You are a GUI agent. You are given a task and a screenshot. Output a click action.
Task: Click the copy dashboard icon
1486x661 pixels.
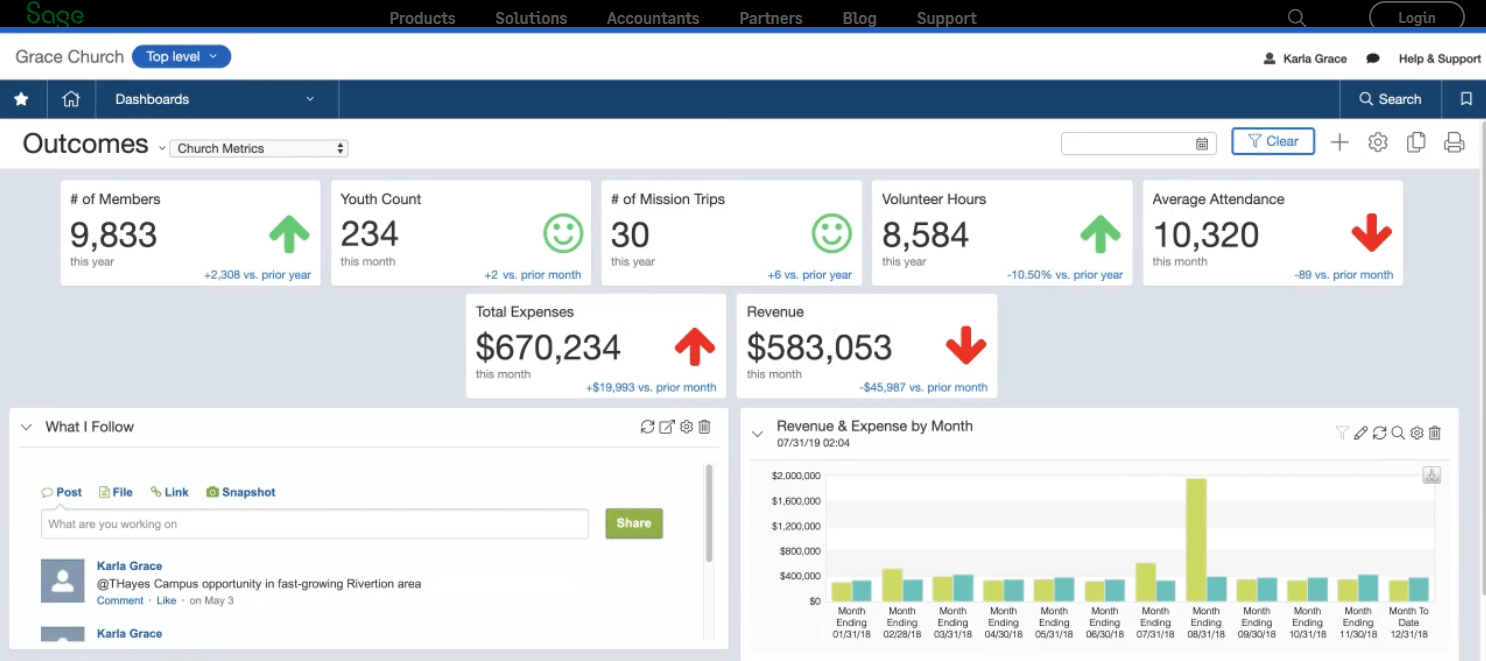[1416, 142]
